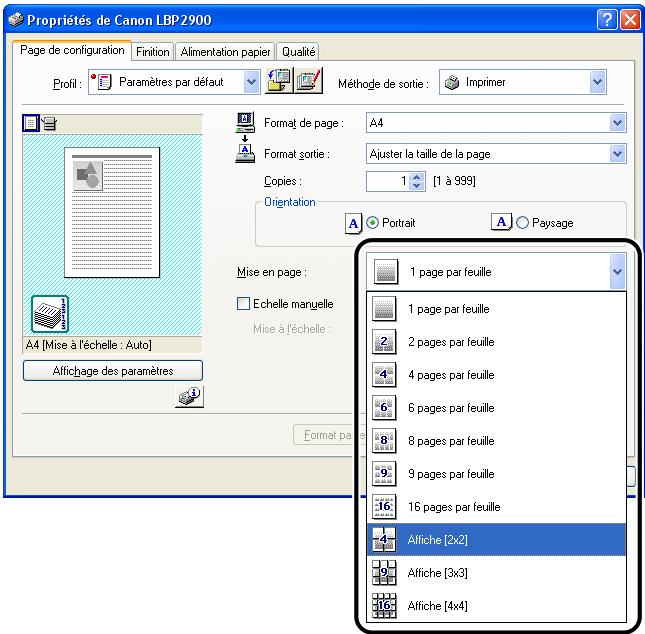Choose 4 pages par feuille option

coord(497,375)
